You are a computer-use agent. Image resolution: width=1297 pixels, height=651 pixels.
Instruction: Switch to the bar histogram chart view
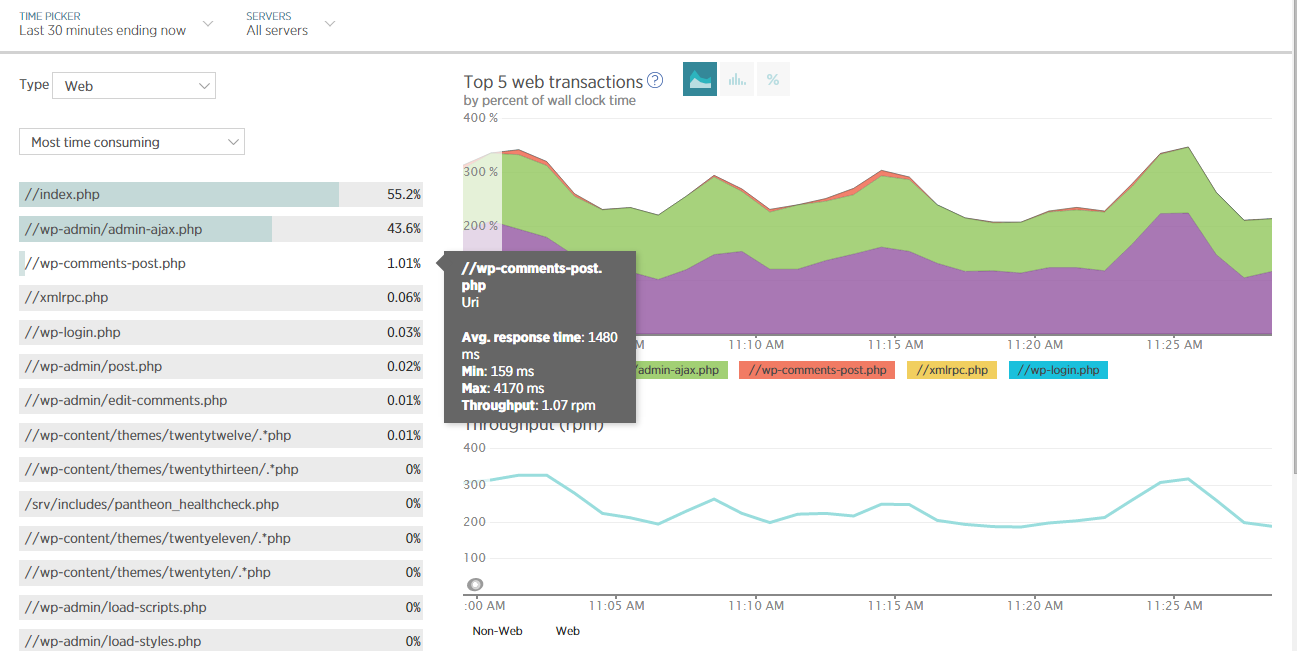click(737, 80)
